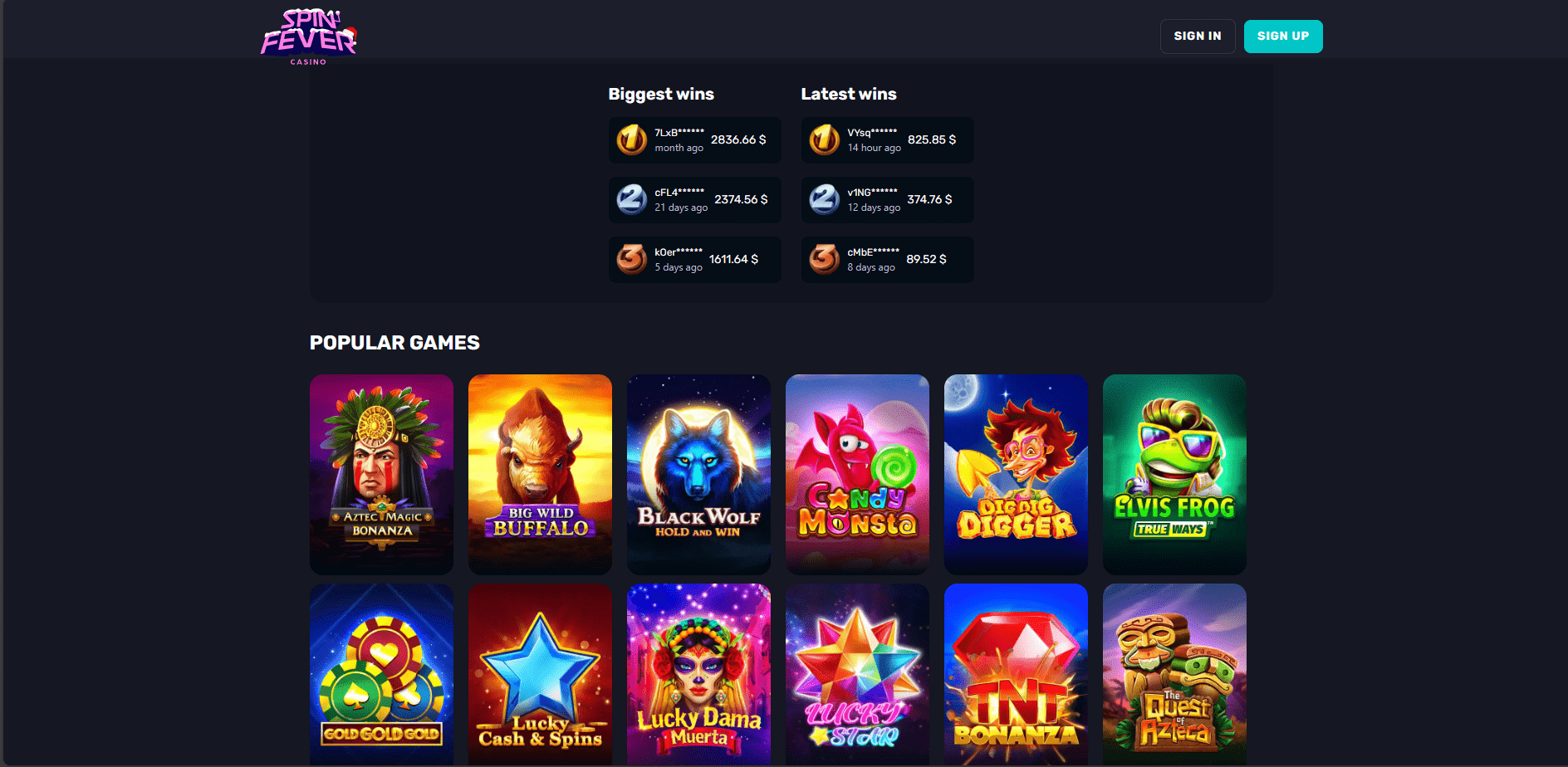Image resolution: width=1568 pixels, height=767 pixels.
Task: Open the Sign In button
Action: coord(1198,37)
